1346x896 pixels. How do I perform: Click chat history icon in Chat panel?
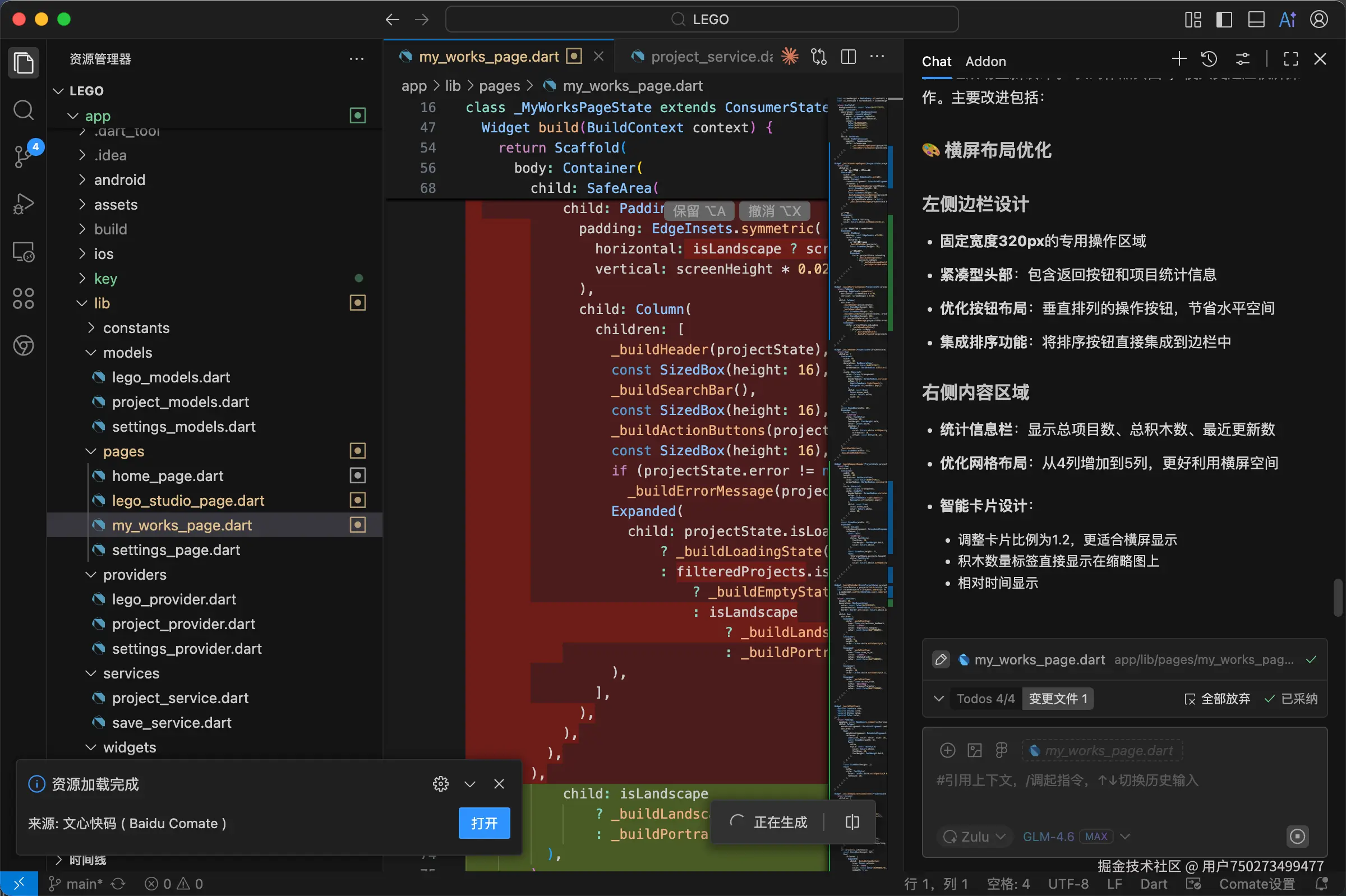point(1209,59)
